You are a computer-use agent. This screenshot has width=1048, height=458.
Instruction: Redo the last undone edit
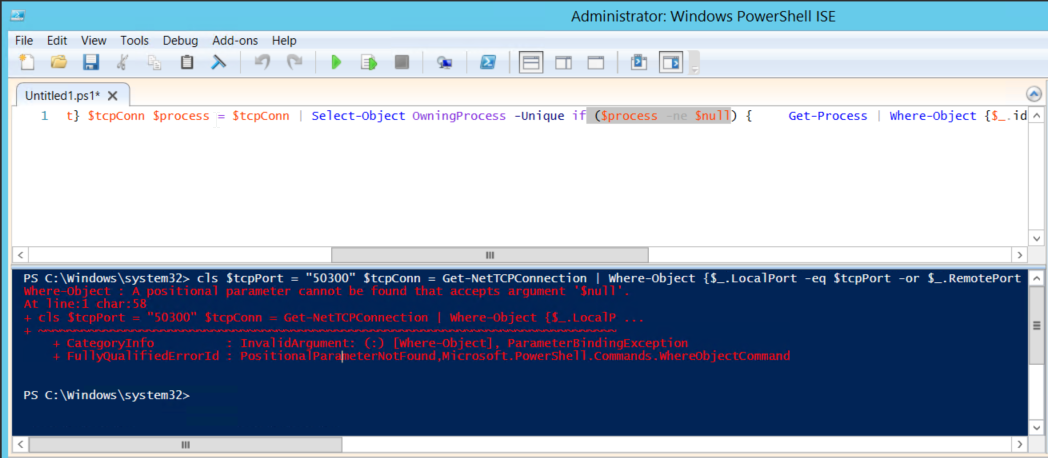point(295,63)
